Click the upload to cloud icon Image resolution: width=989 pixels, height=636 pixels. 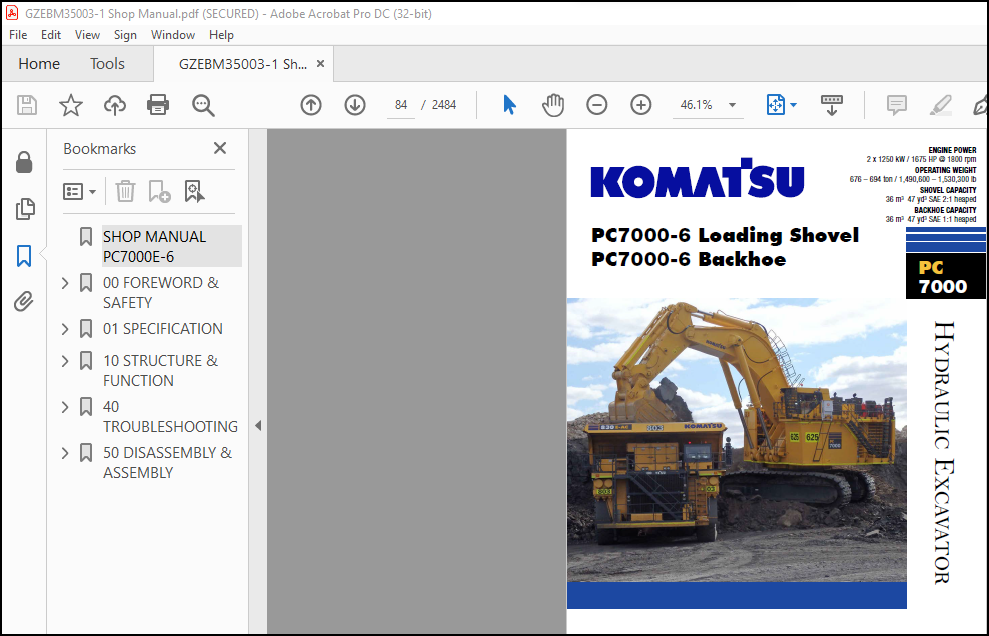click(115, 105)
